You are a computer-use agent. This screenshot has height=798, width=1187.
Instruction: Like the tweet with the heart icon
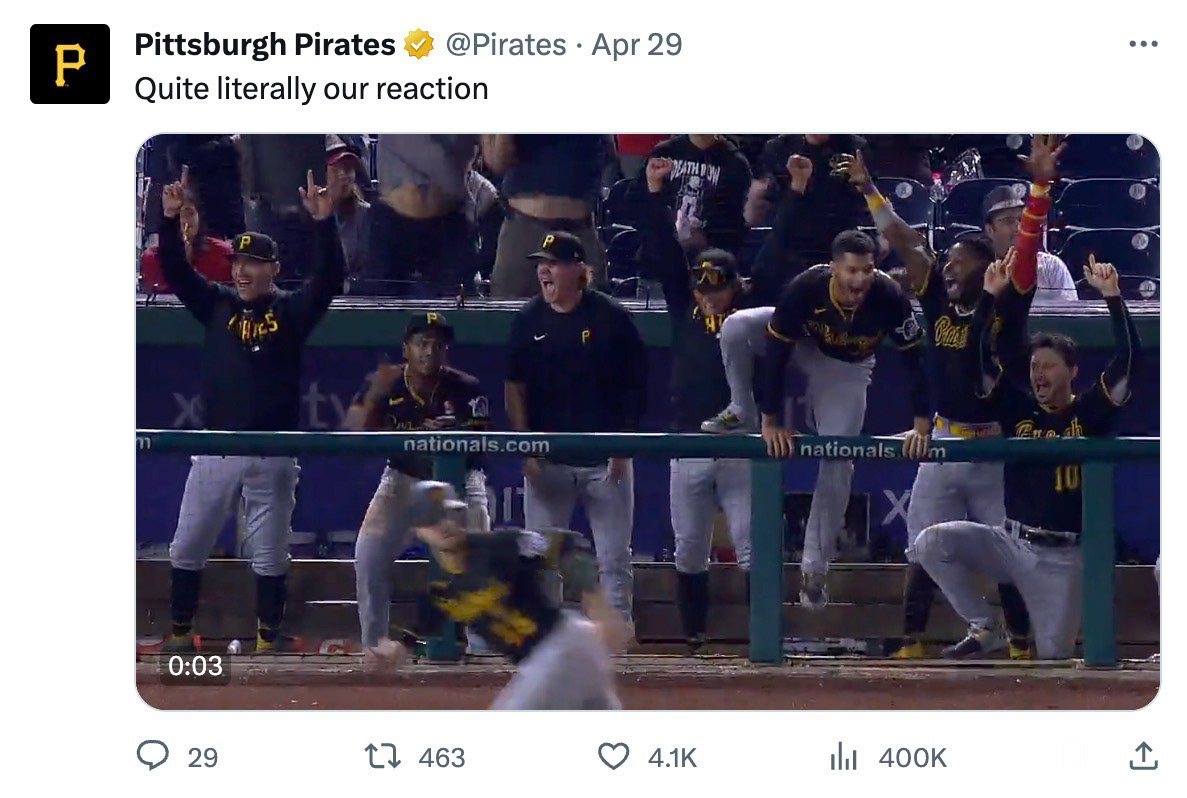tap(613, 757)
